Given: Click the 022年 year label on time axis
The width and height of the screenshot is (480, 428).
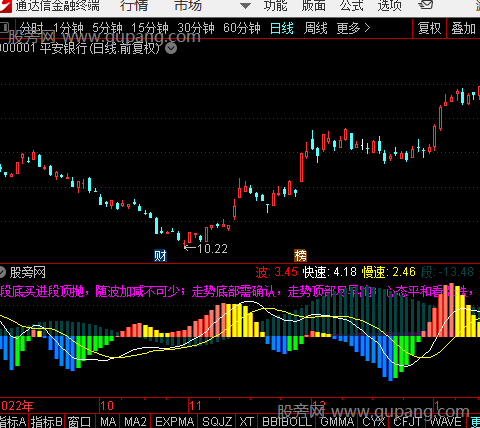Looking at the screenshot, I should coord(17,406).
